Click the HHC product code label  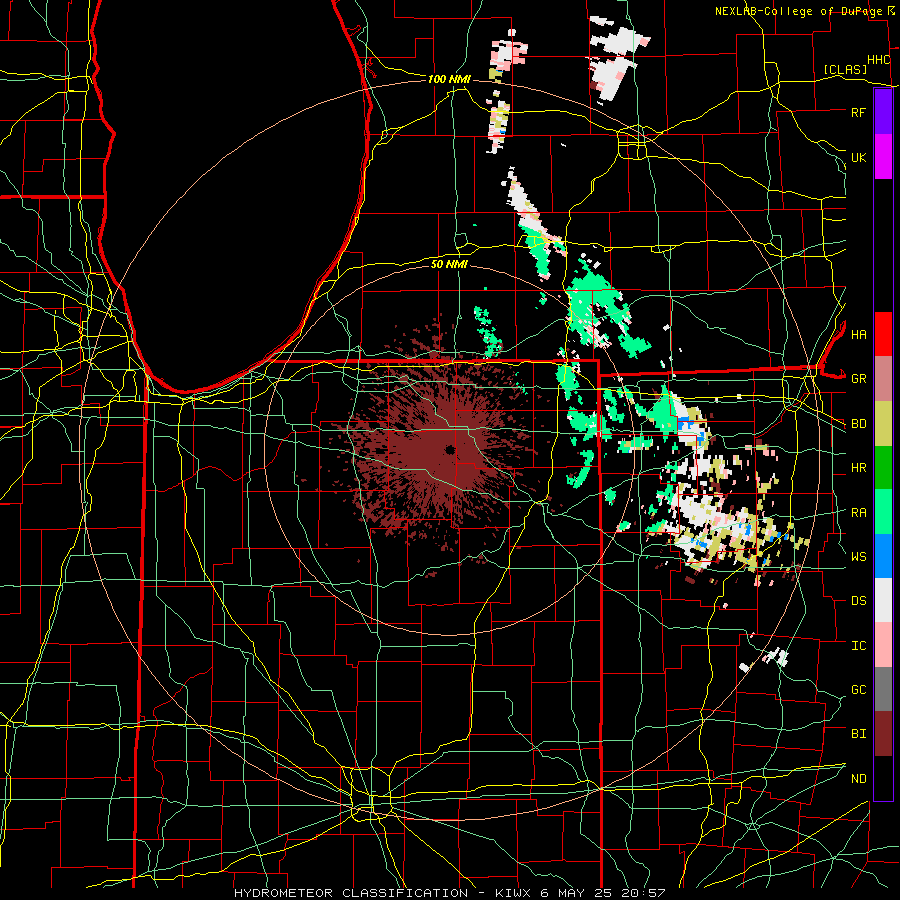pos(878,60)
